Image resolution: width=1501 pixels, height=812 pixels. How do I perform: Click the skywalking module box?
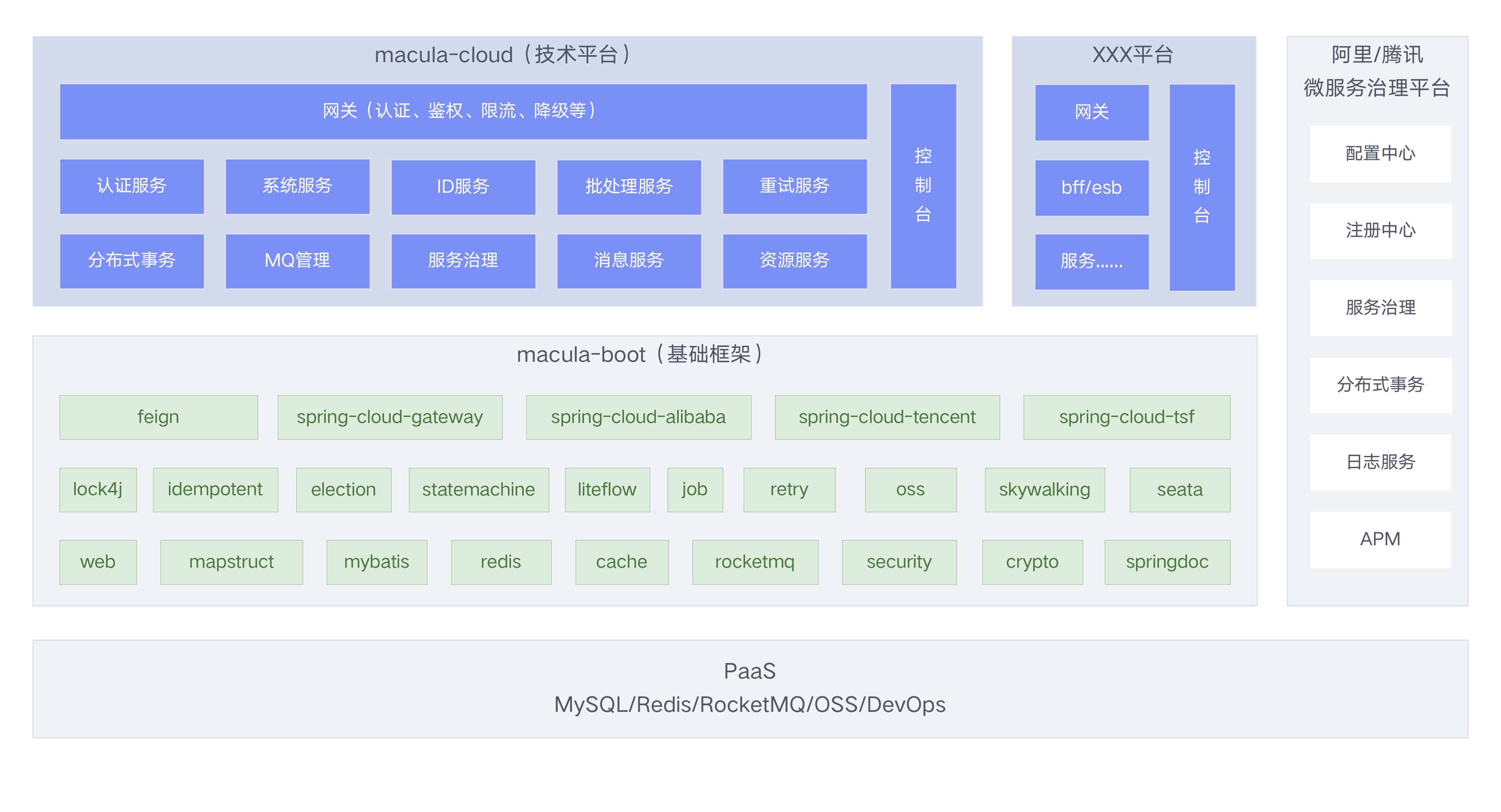1044,490
